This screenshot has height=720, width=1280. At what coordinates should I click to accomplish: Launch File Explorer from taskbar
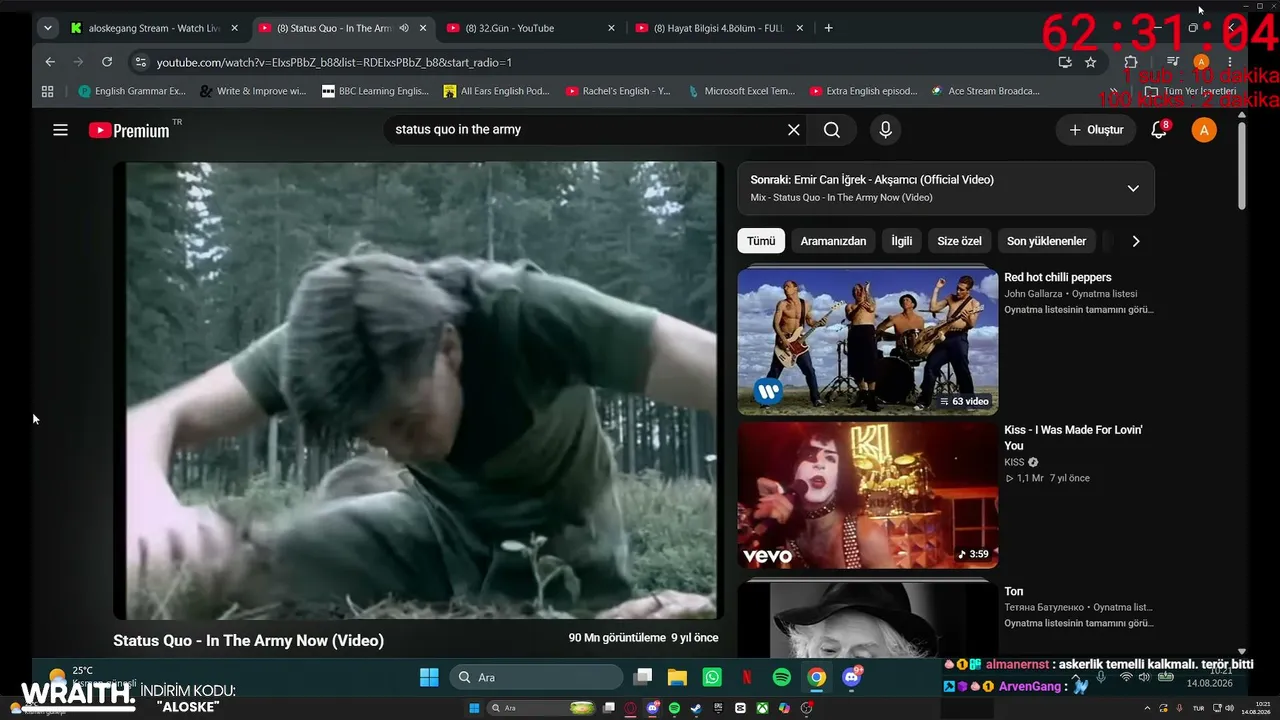(677, 677)
